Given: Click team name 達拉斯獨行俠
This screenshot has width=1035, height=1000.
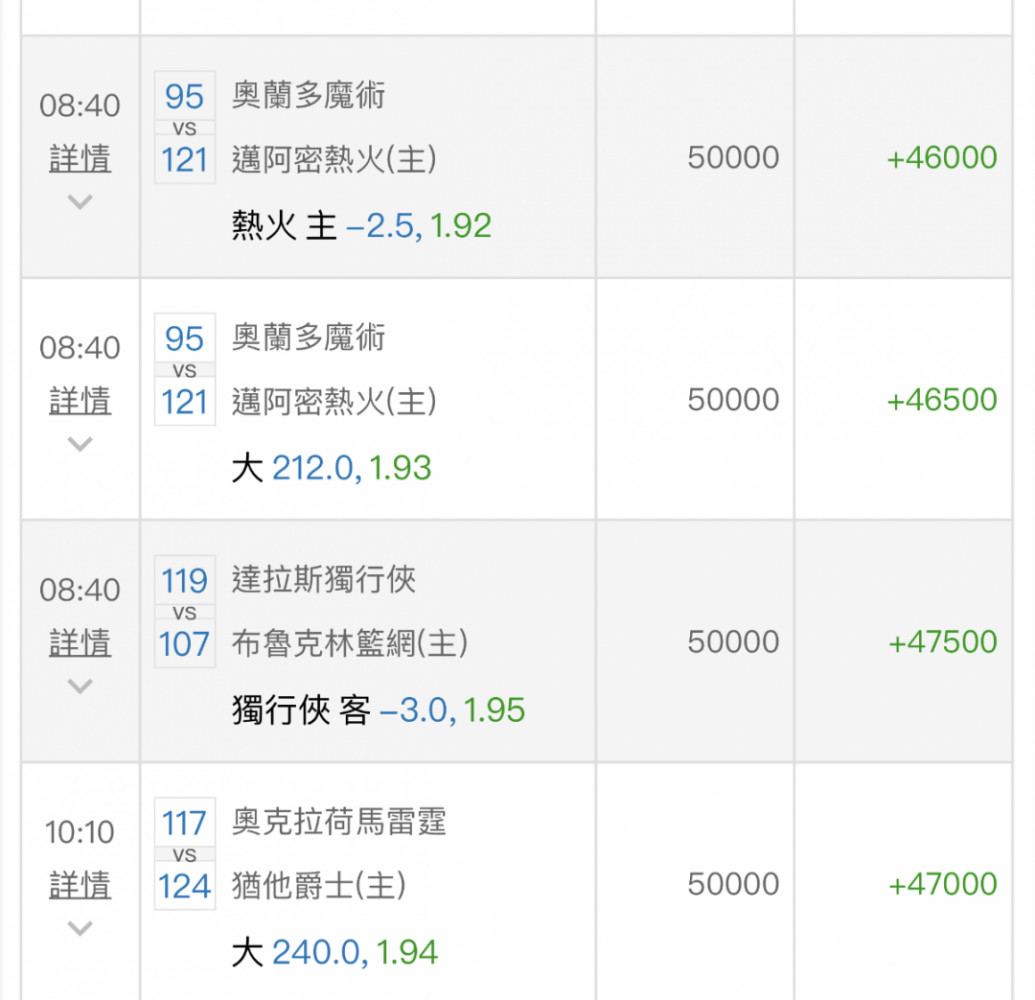Looking at the screenshot, I should point(323,580).
